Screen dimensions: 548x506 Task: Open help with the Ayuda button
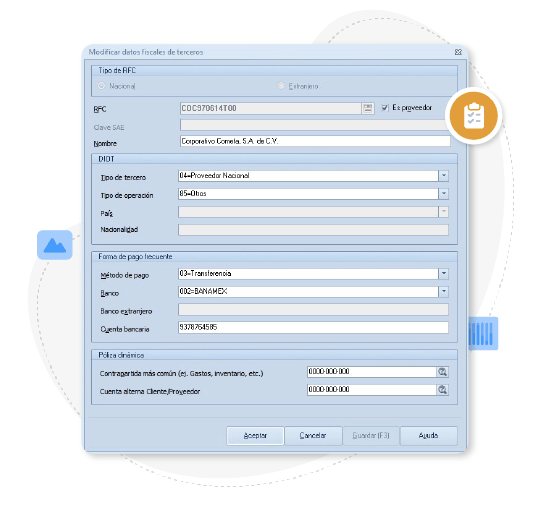[428, 436]
